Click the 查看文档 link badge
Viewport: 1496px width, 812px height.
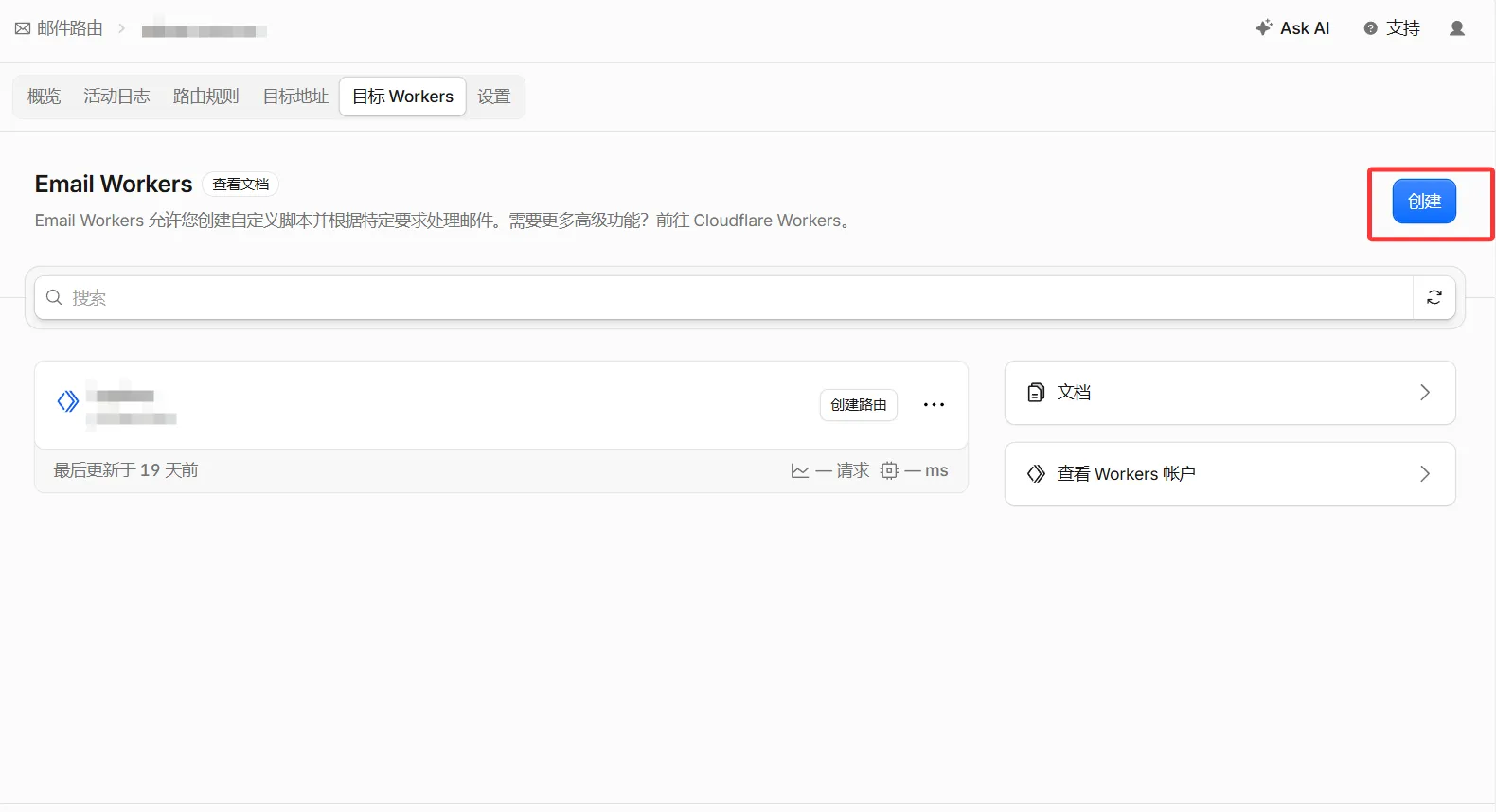[x=240, y=185]
